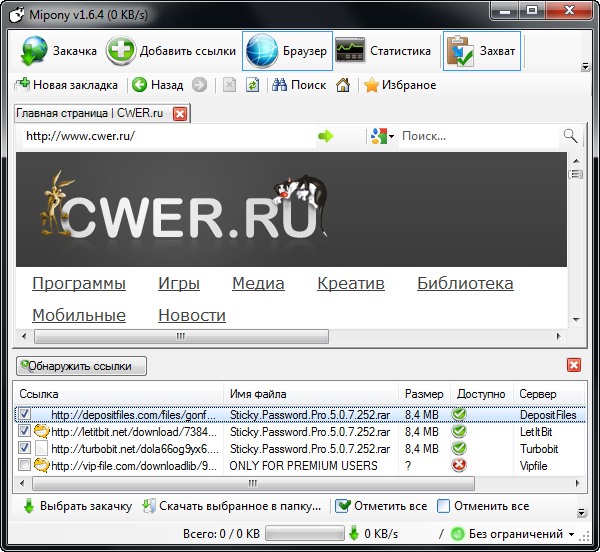Open the 'Программы' link on the page

click(79, 283)
